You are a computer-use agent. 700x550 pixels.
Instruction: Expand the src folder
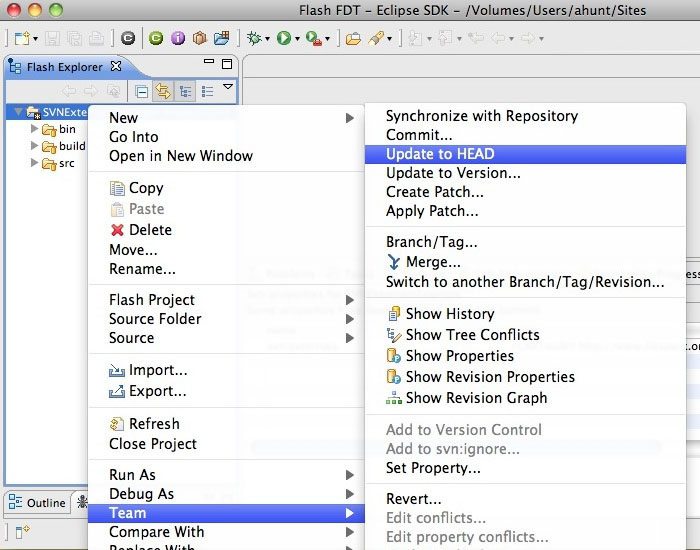point(34,163)
